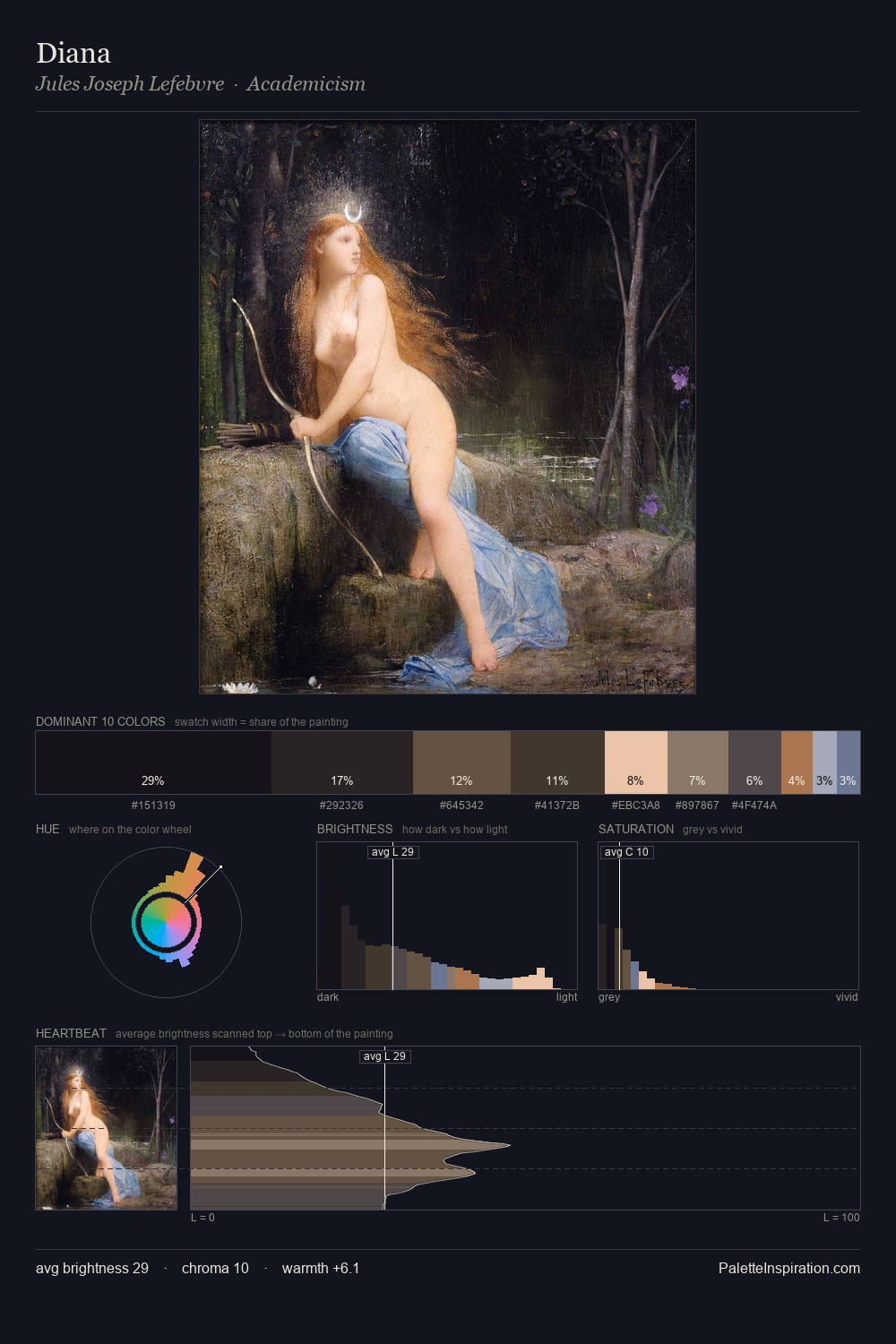Click the DOMINANT 10 COLORS heading
This screenshot has height=1344, width=896.
[100, 721]
